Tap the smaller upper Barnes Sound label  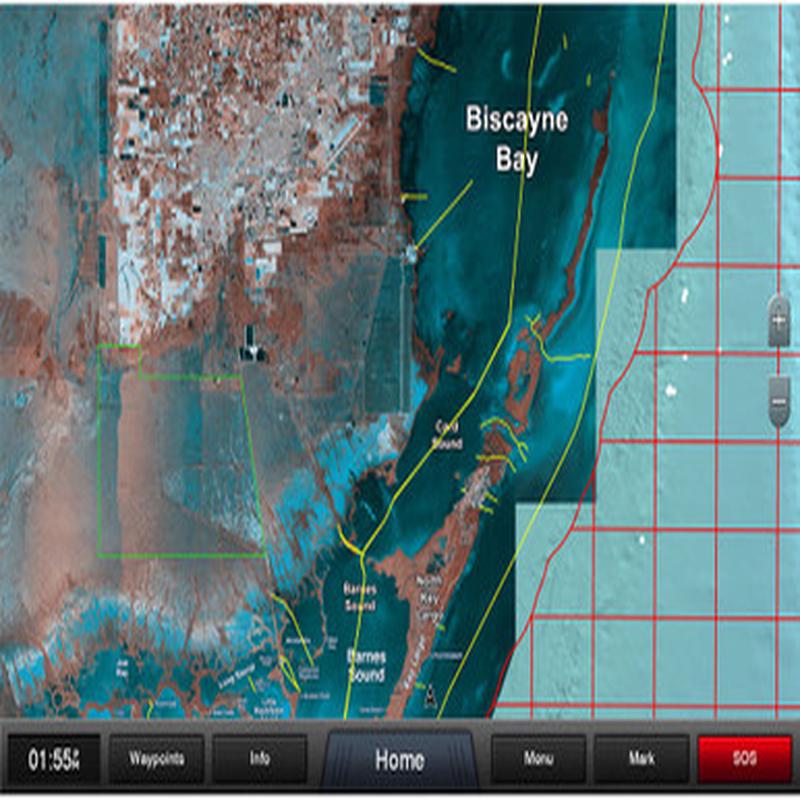click(x=360, y=597)
